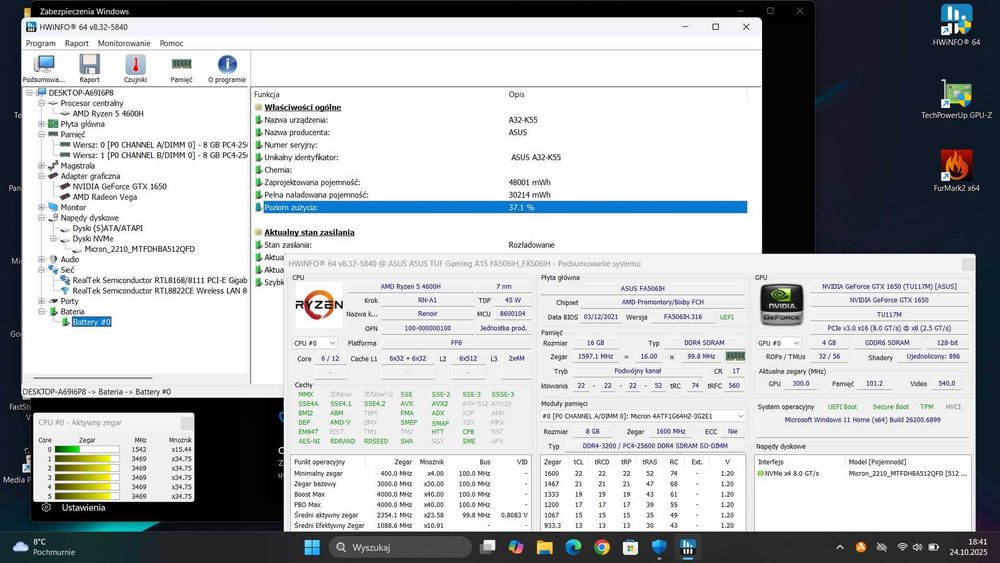Screen dimensions: 1000x563
Task: Open Microsoft Store from the taskbar
Action: click(x=630, y=547)
